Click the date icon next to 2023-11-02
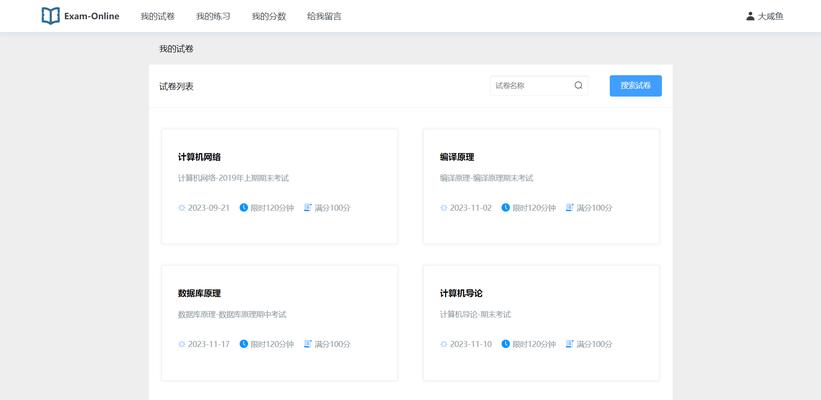The height and width of the screenshot is (400, 821). pyautogui.click(x=443, y=208)
